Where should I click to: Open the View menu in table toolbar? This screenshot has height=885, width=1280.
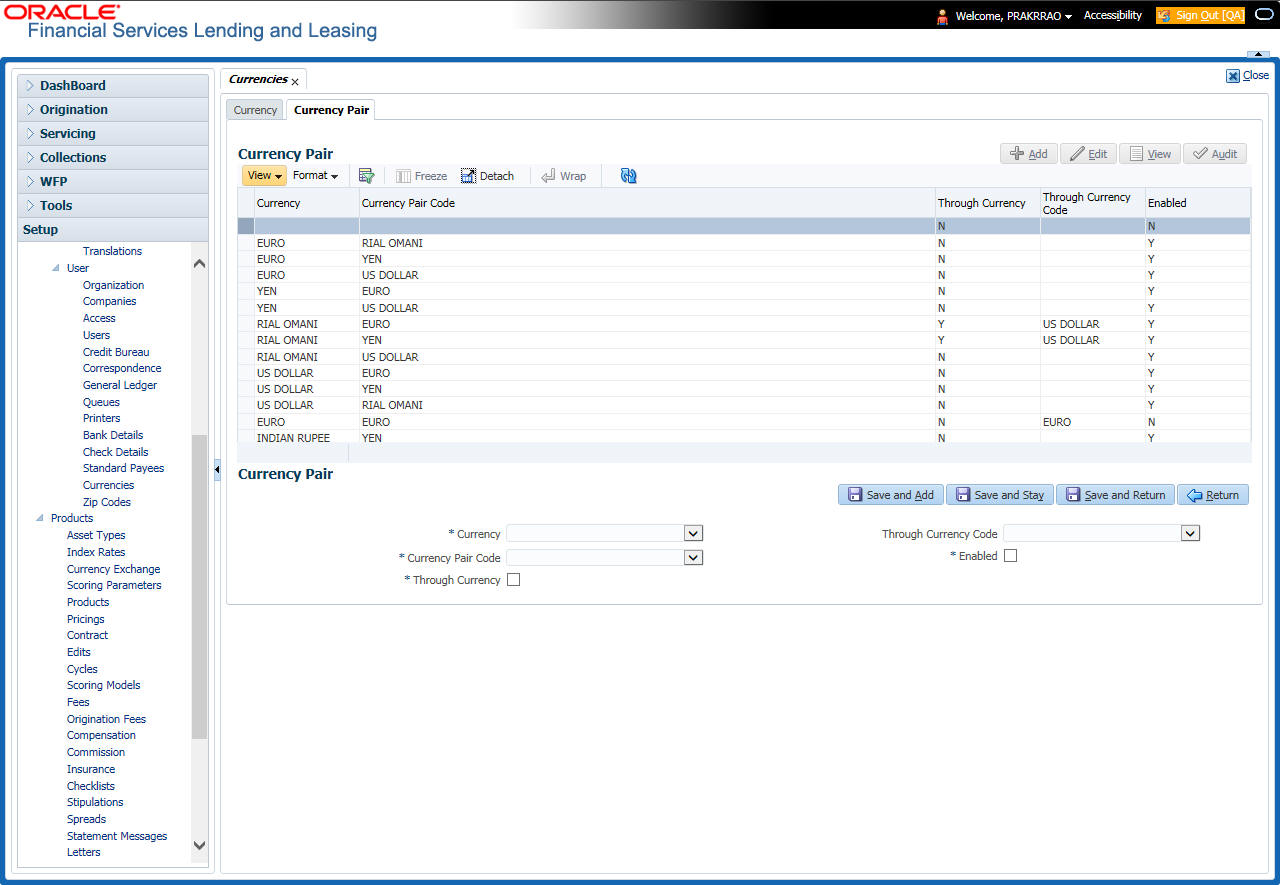coord(265,176)
